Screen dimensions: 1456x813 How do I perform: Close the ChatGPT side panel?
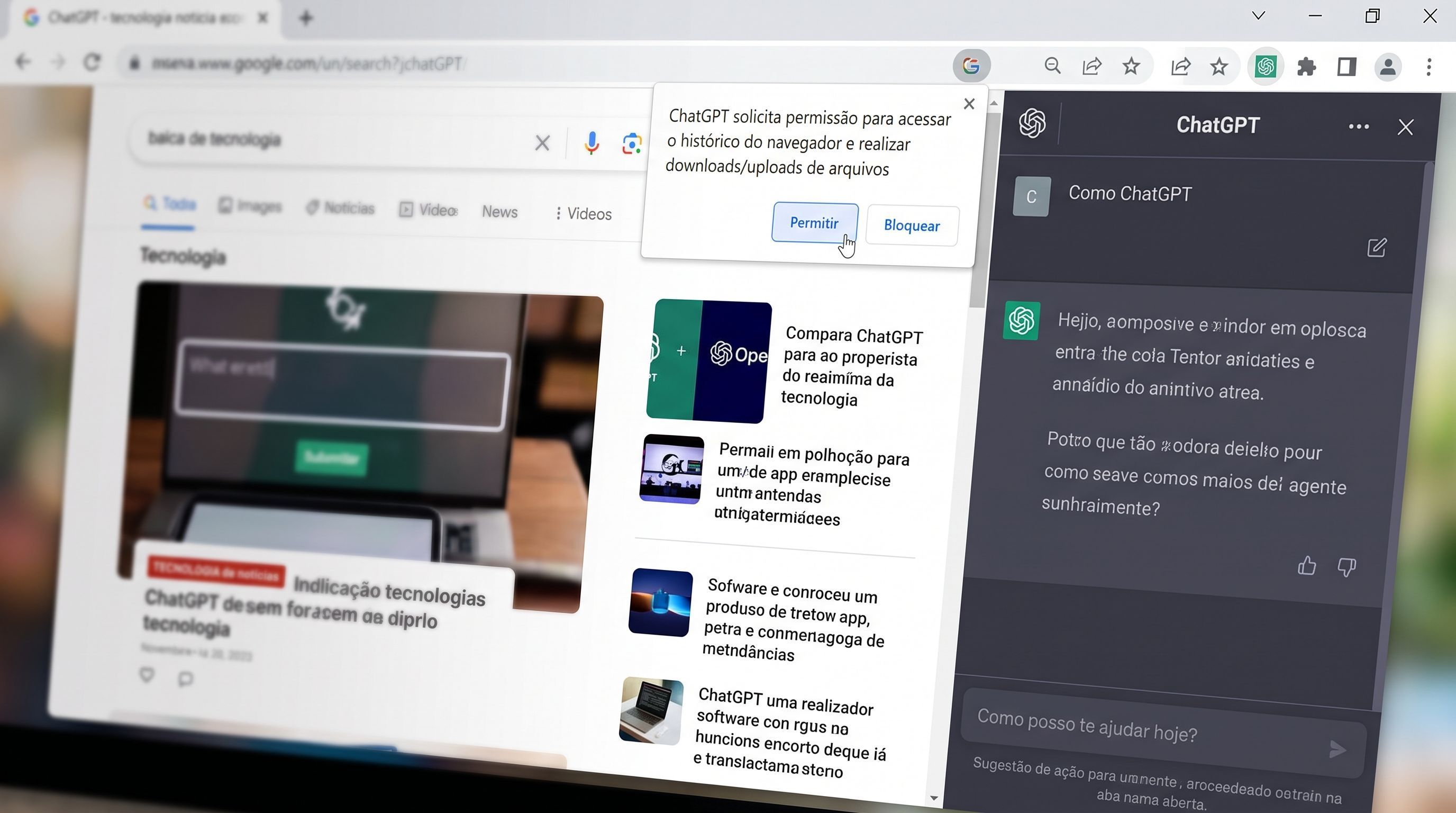1405,128
